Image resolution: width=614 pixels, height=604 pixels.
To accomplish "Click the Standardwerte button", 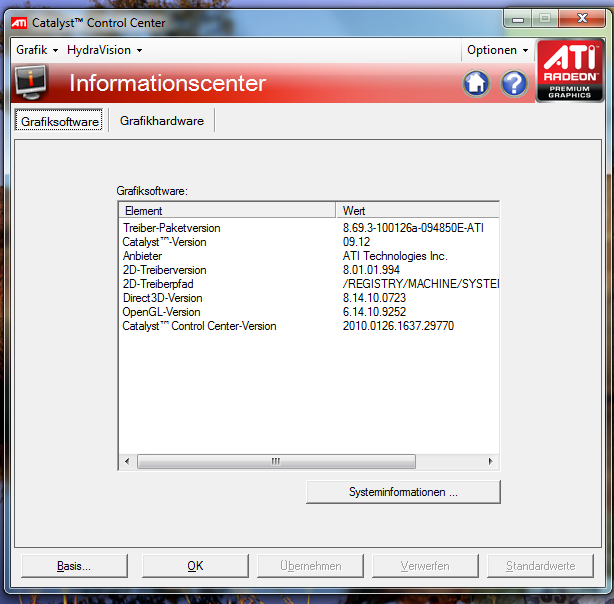I will tap(540, 566).
